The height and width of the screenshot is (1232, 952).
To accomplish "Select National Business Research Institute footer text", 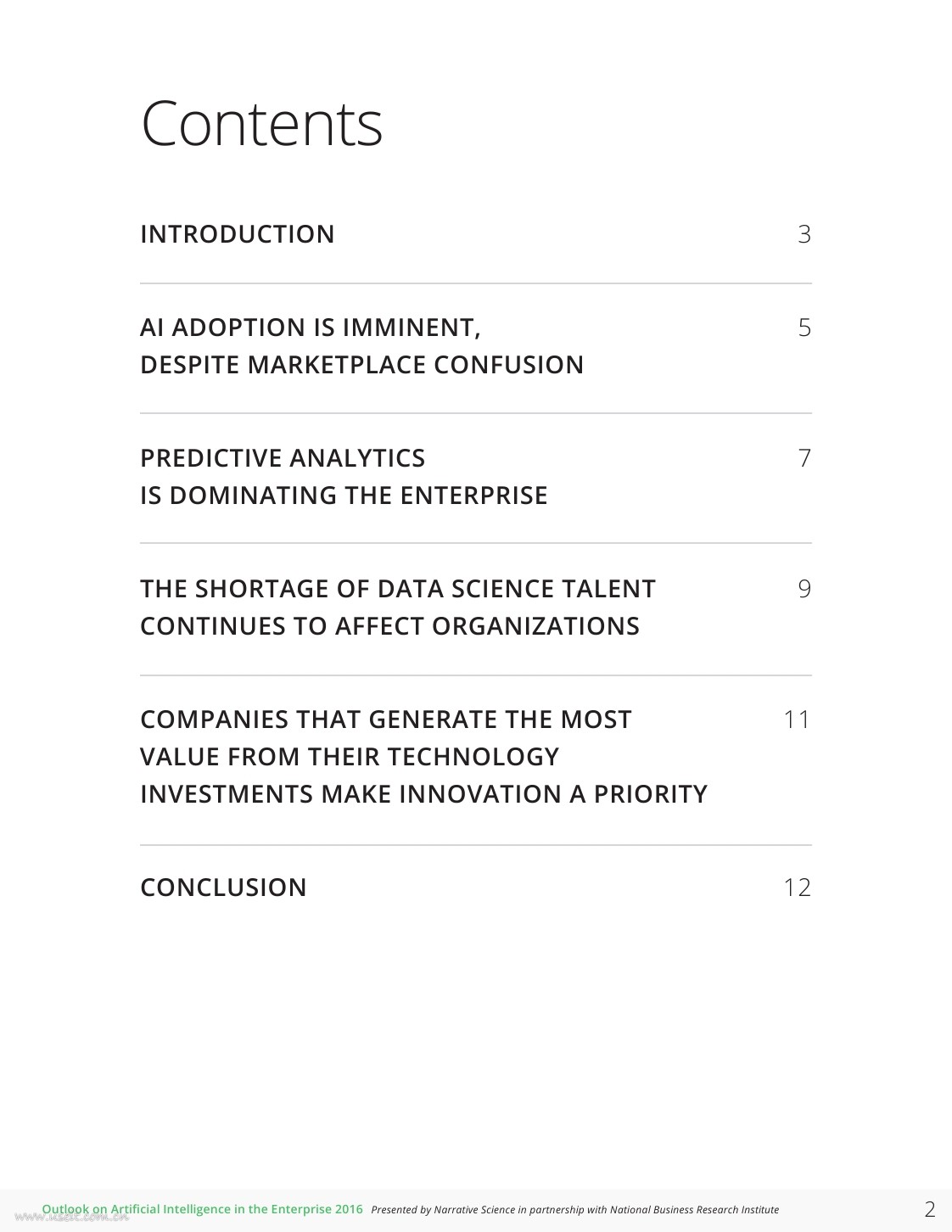I will [694, 1210].
